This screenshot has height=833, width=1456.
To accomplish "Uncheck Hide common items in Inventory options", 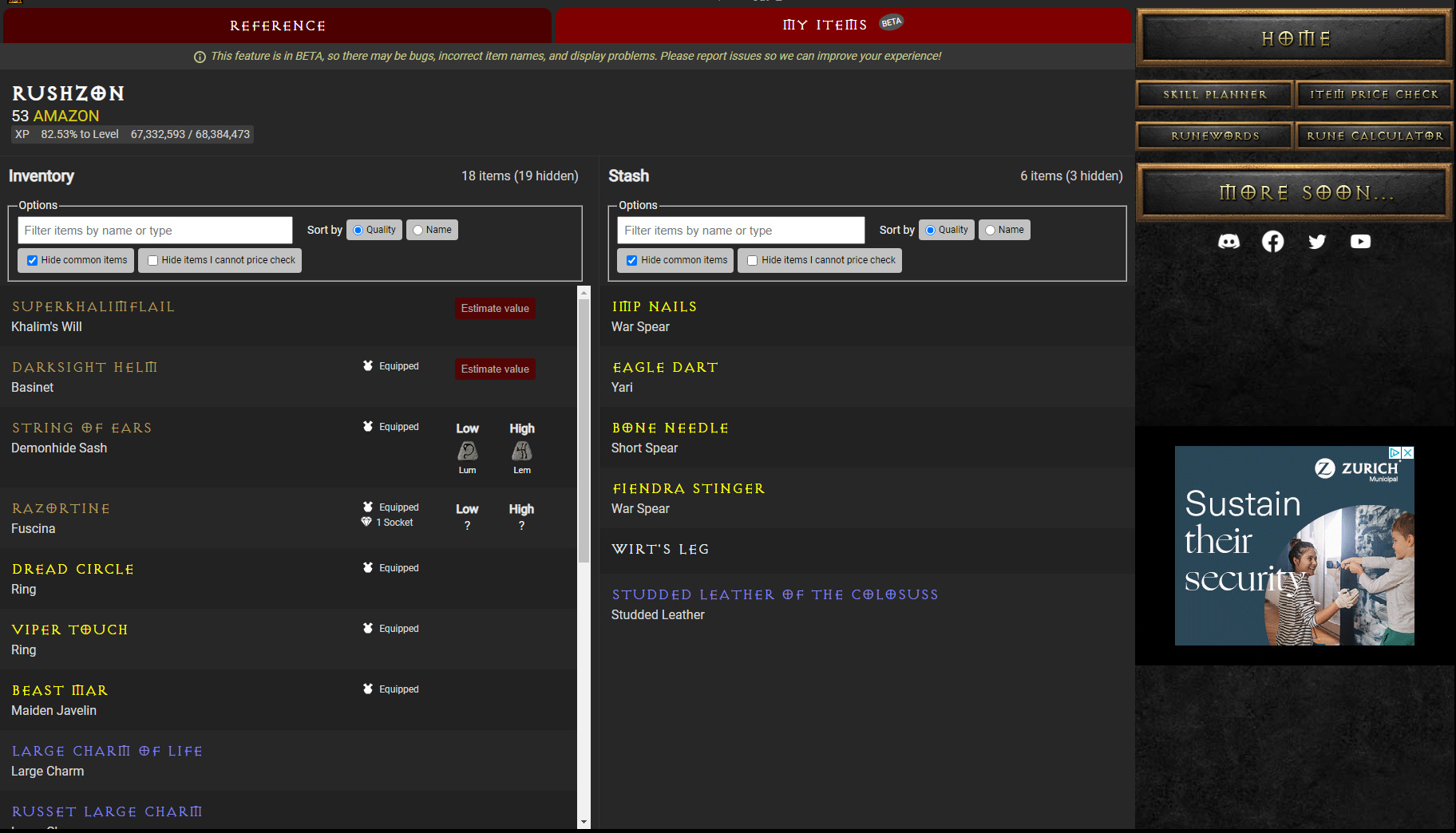I will click(32, 260).
